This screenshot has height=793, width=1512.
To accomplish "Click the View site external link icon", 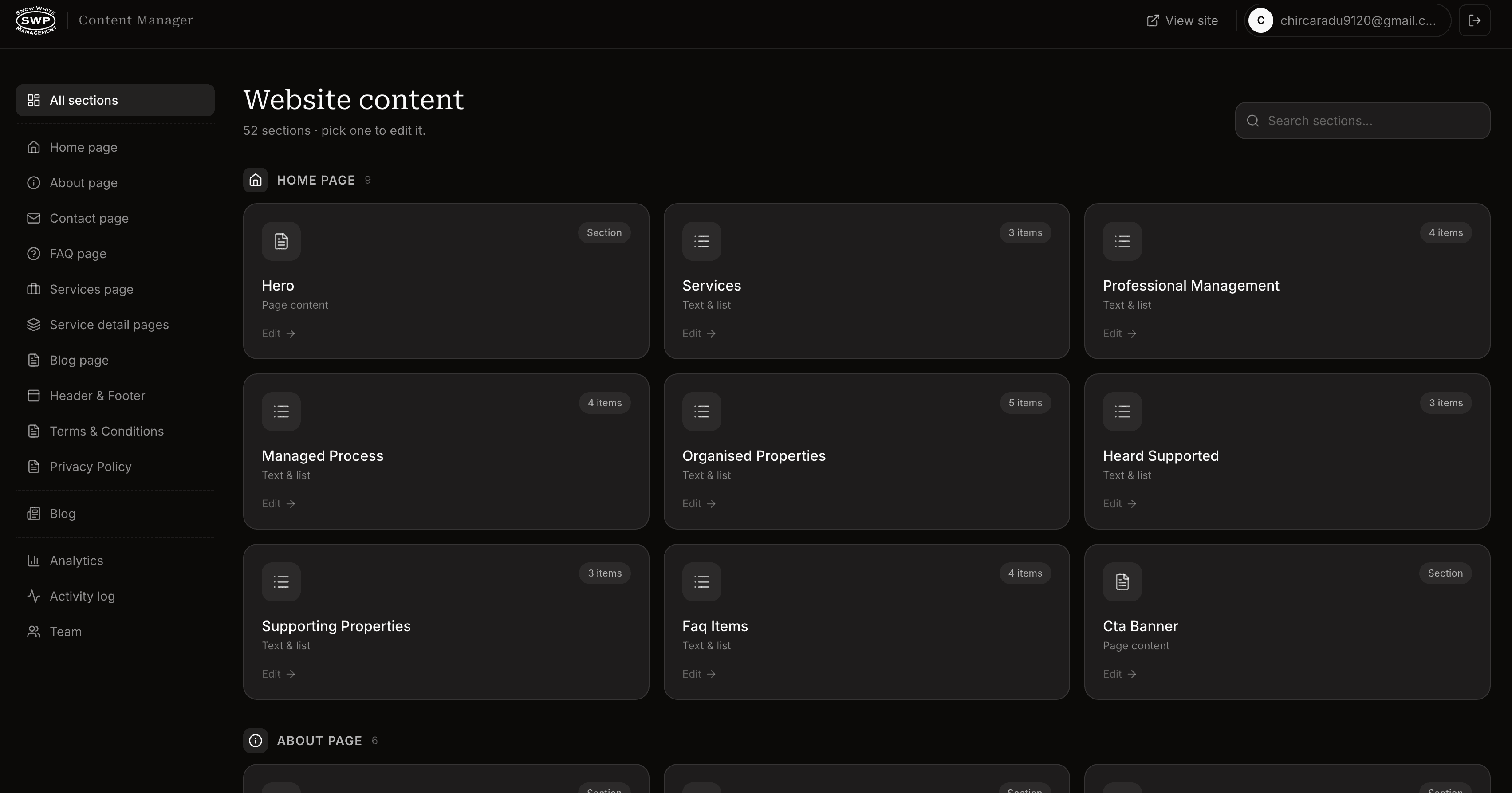I will 1153,20.
